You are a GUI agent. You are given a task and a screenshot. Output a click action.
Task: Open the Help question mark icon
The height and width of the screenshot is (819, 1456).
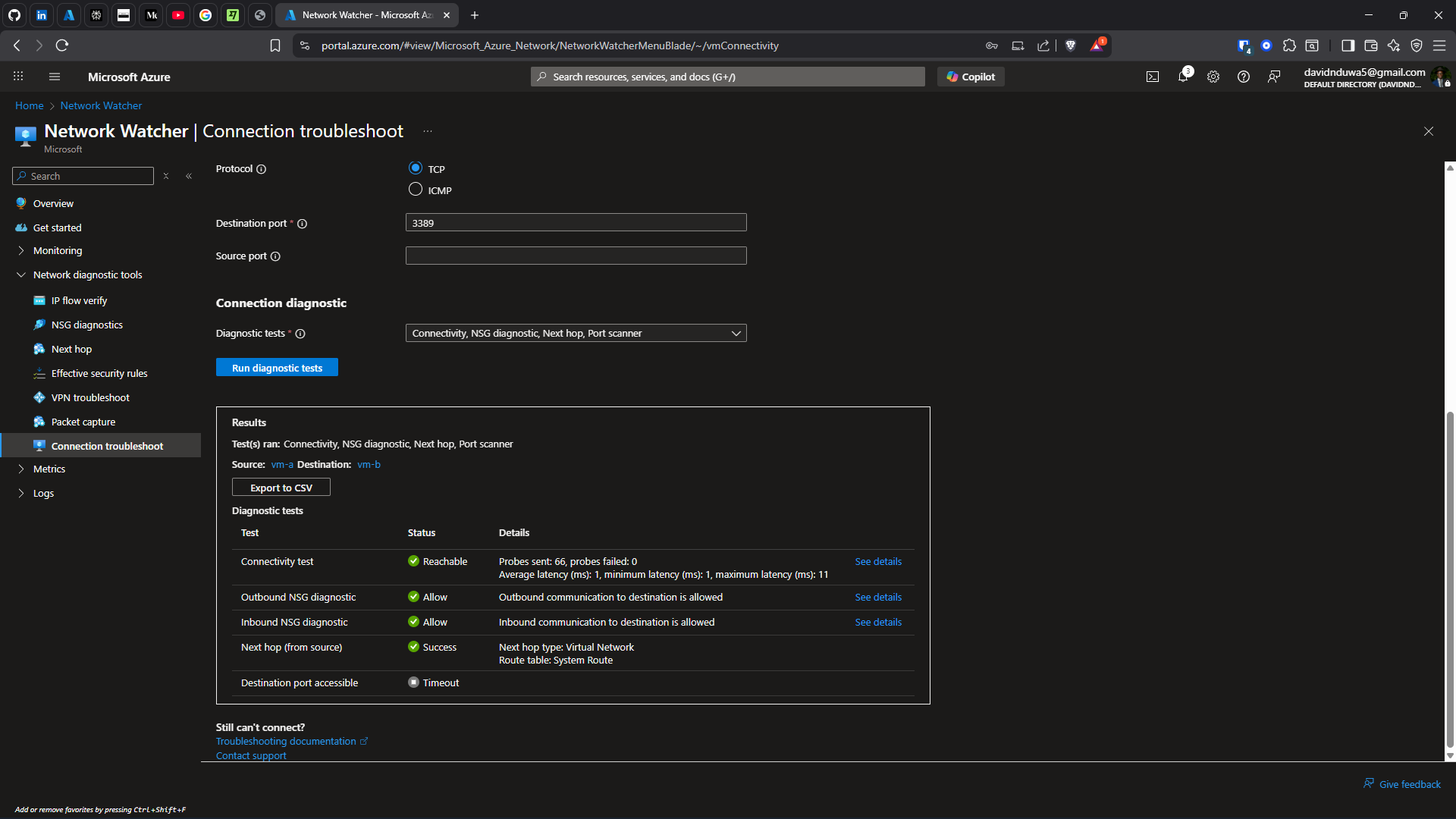(1244, 77)
